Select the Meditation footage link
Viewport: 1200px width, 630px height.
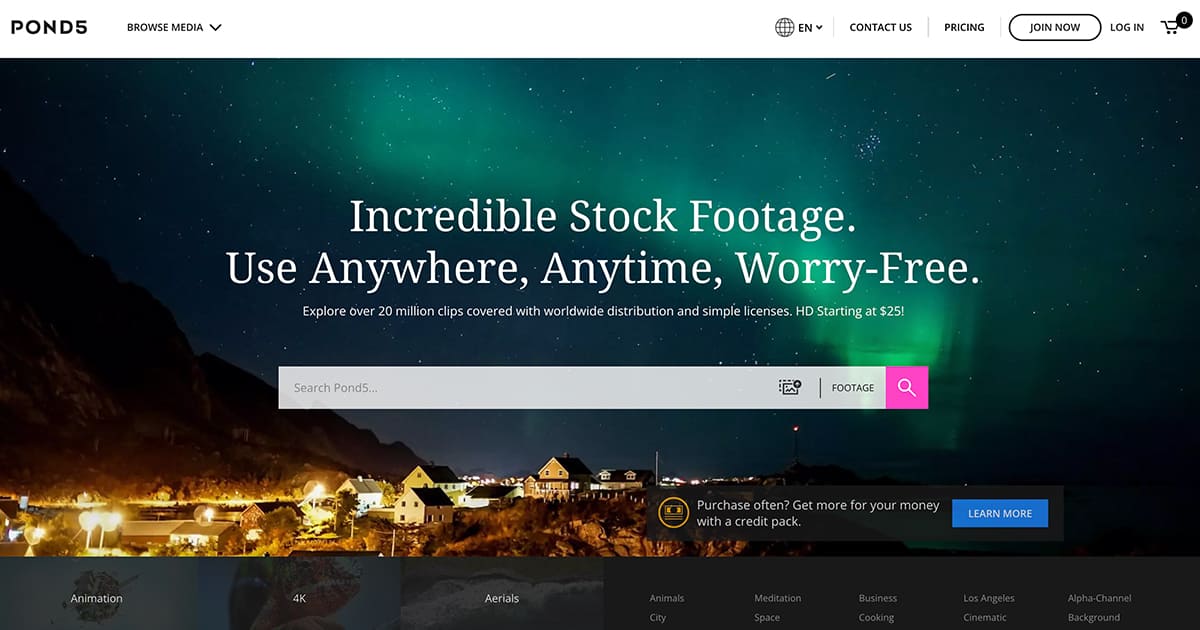778,598
